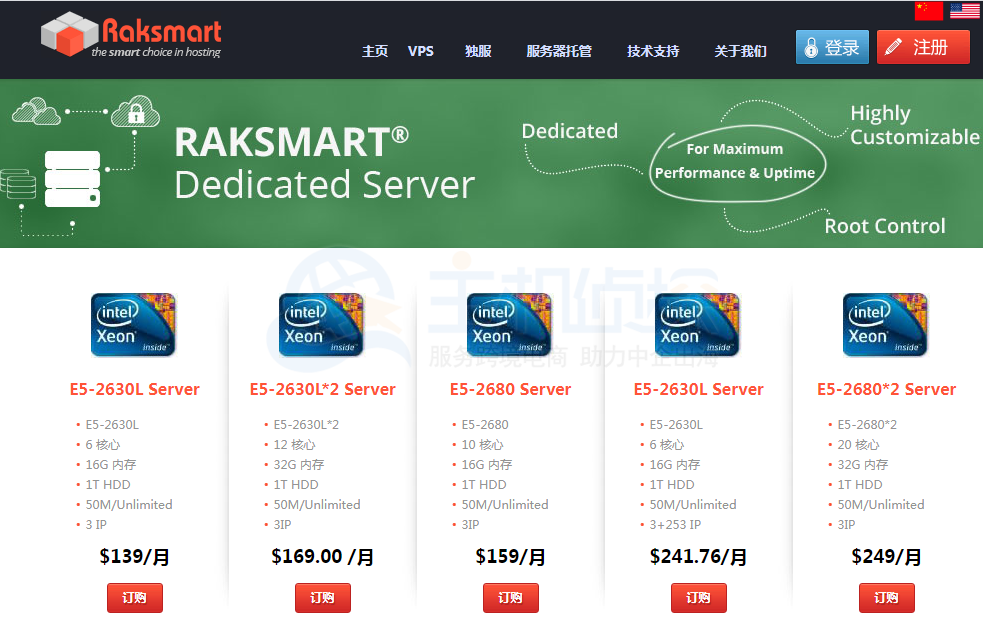The image size is (983, 624).
Task: Click Intel Xeon badge for E5-2680 Server
Action: point(510,325)
